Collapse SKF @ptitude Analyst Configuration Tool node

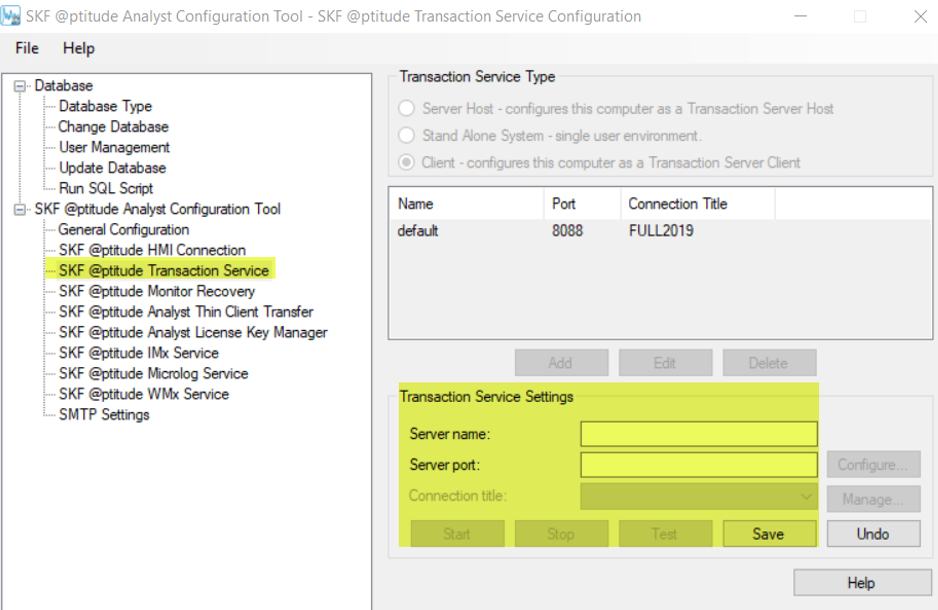20,209
